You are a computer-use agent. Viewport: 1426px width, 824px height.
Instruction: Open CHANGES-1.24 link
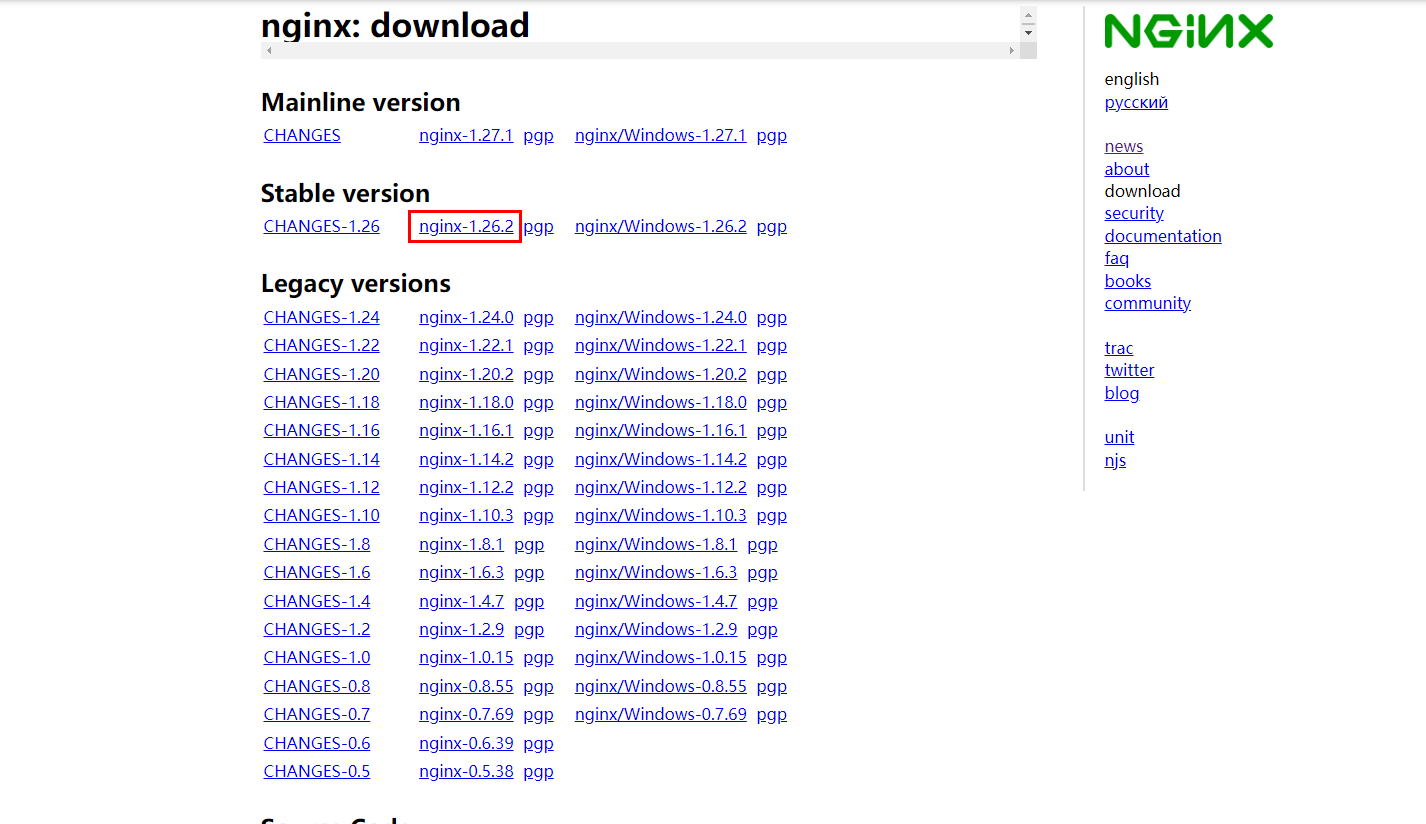pos(322,317)
